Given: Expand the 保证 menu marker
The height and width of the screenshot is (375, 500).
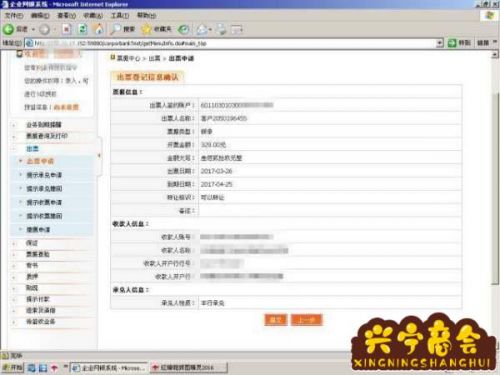Looking at the screenshot, I should coord(14,244).
